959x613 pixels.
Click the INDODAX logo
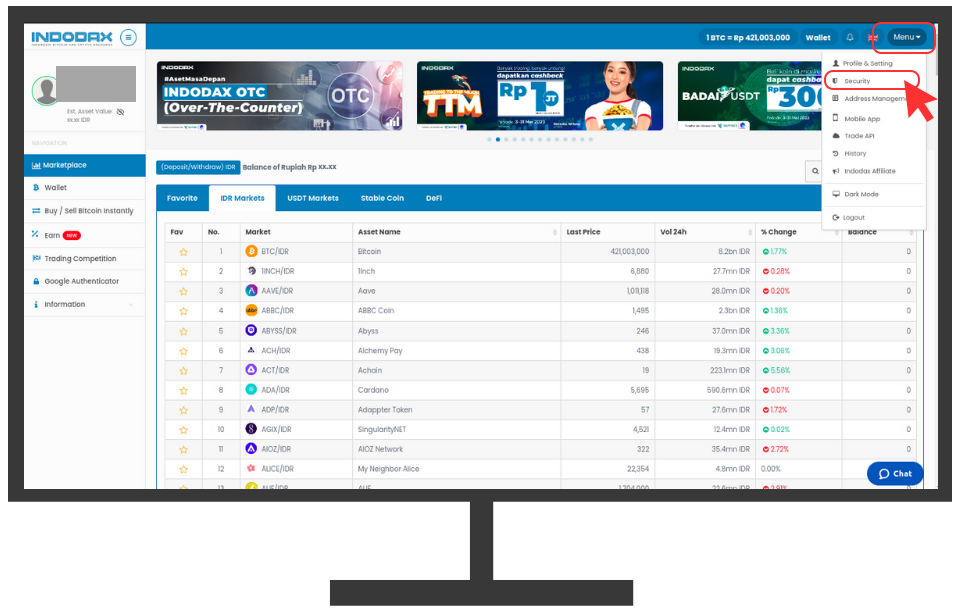pos(72,38)
